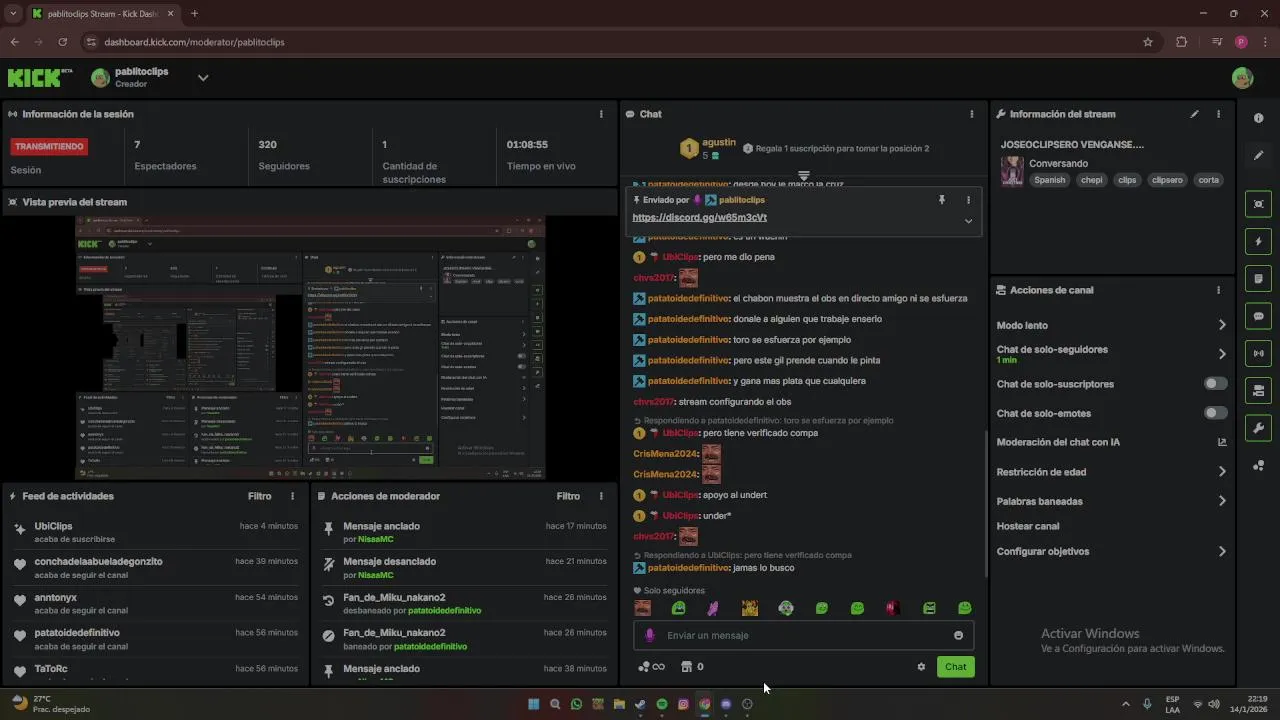The height and width of the screenshot is (720, 1280).
Task: Toggle the chat bubble sidebar icon
Action: (1258, 316)
